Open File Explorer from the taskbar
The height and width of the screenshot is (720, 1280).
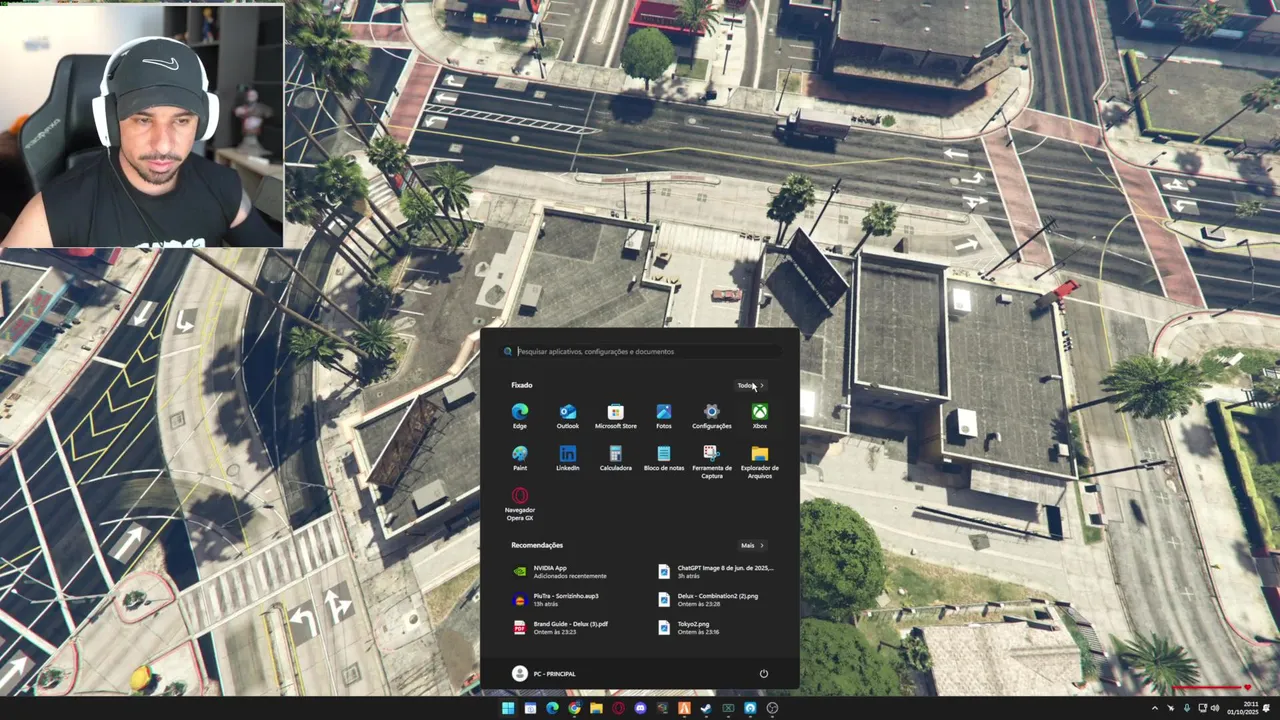[597, 708]
